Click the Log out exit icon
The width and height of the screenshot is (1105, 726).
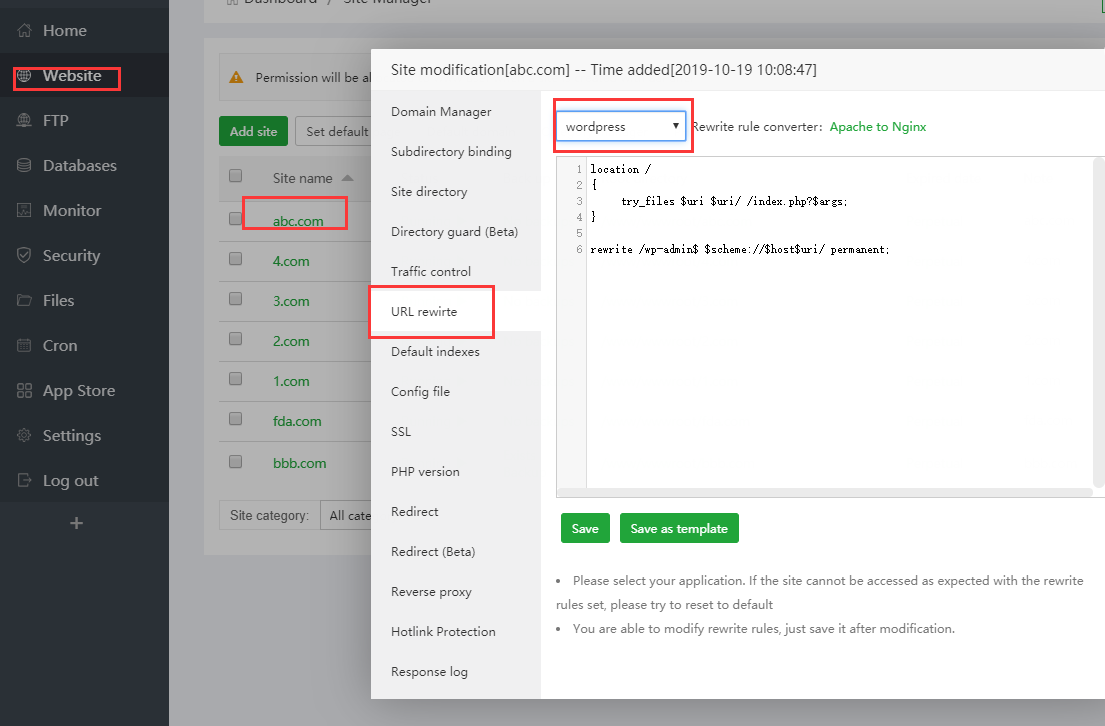[x=24, y=480]
